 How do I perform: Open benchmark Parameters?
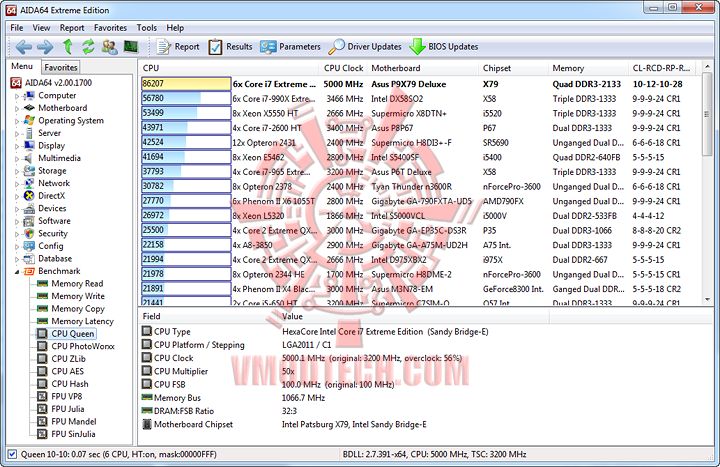pyautogui.click(x=290, y=47)
